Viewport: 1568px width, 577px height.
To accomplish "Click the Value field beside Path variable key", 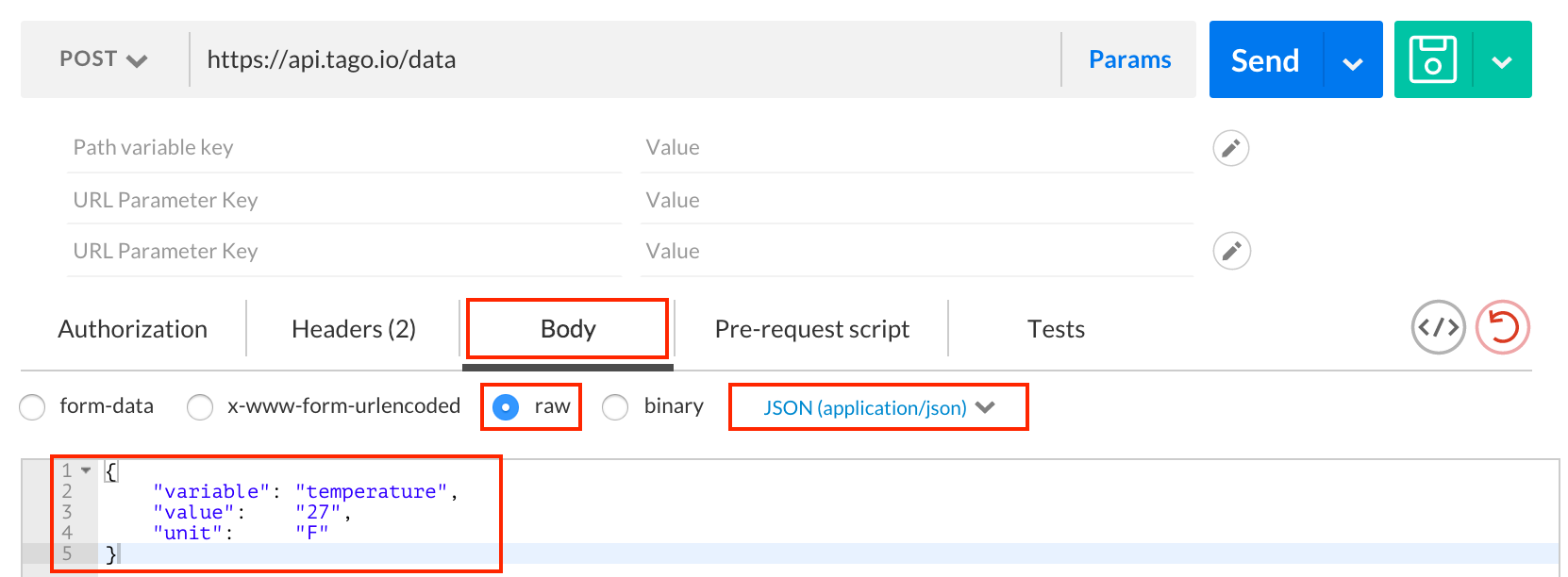I will tap(917, 147).
